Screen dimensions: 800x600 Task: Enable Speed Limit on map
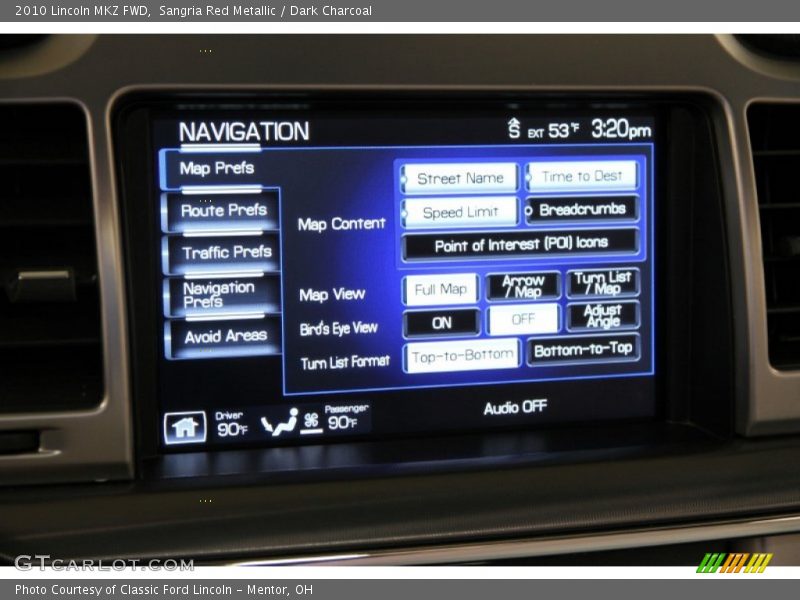pos(460,212)
